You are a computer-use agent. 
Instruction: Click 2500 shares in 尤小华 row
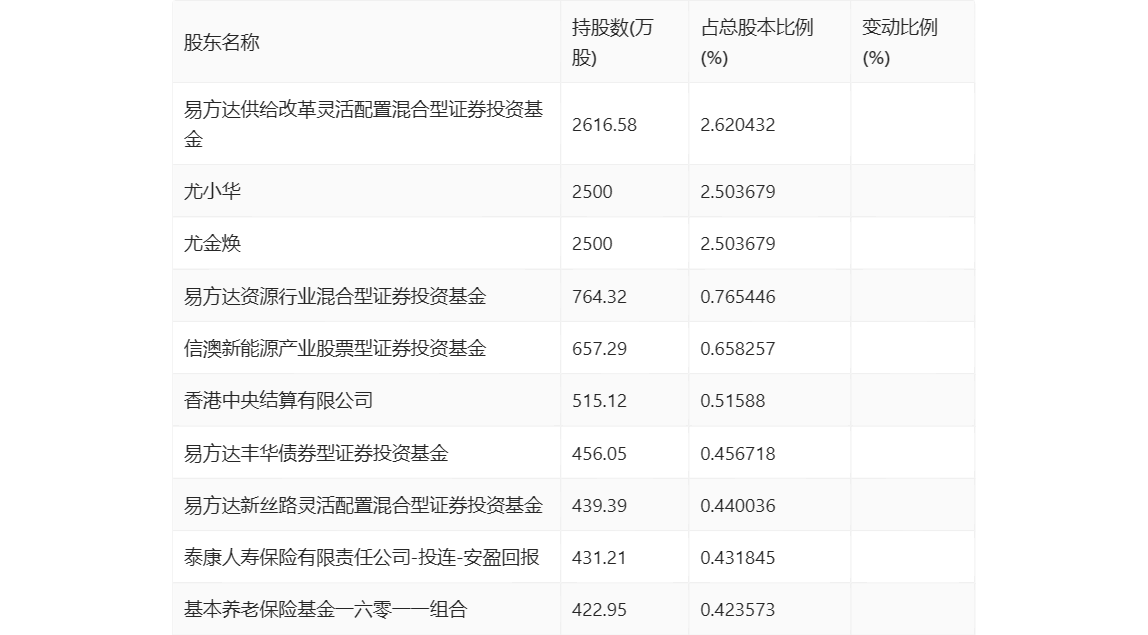(592, 192)
